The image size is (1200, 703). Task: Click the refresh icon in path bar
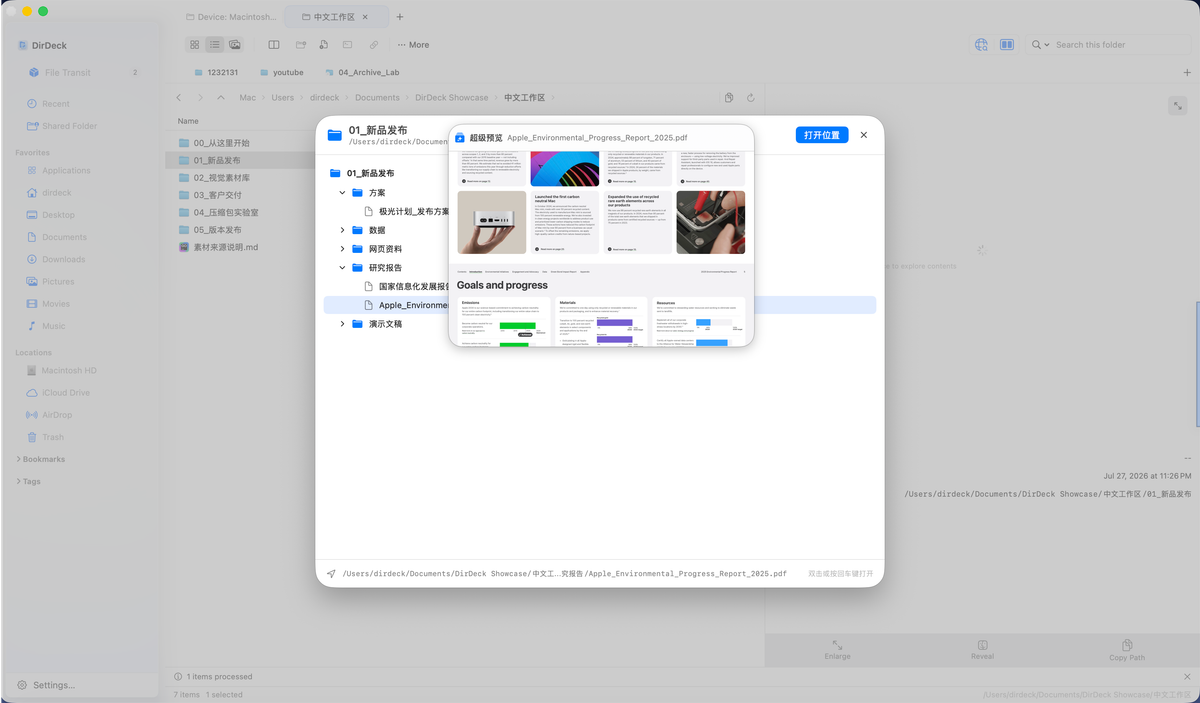click(750, 98)
